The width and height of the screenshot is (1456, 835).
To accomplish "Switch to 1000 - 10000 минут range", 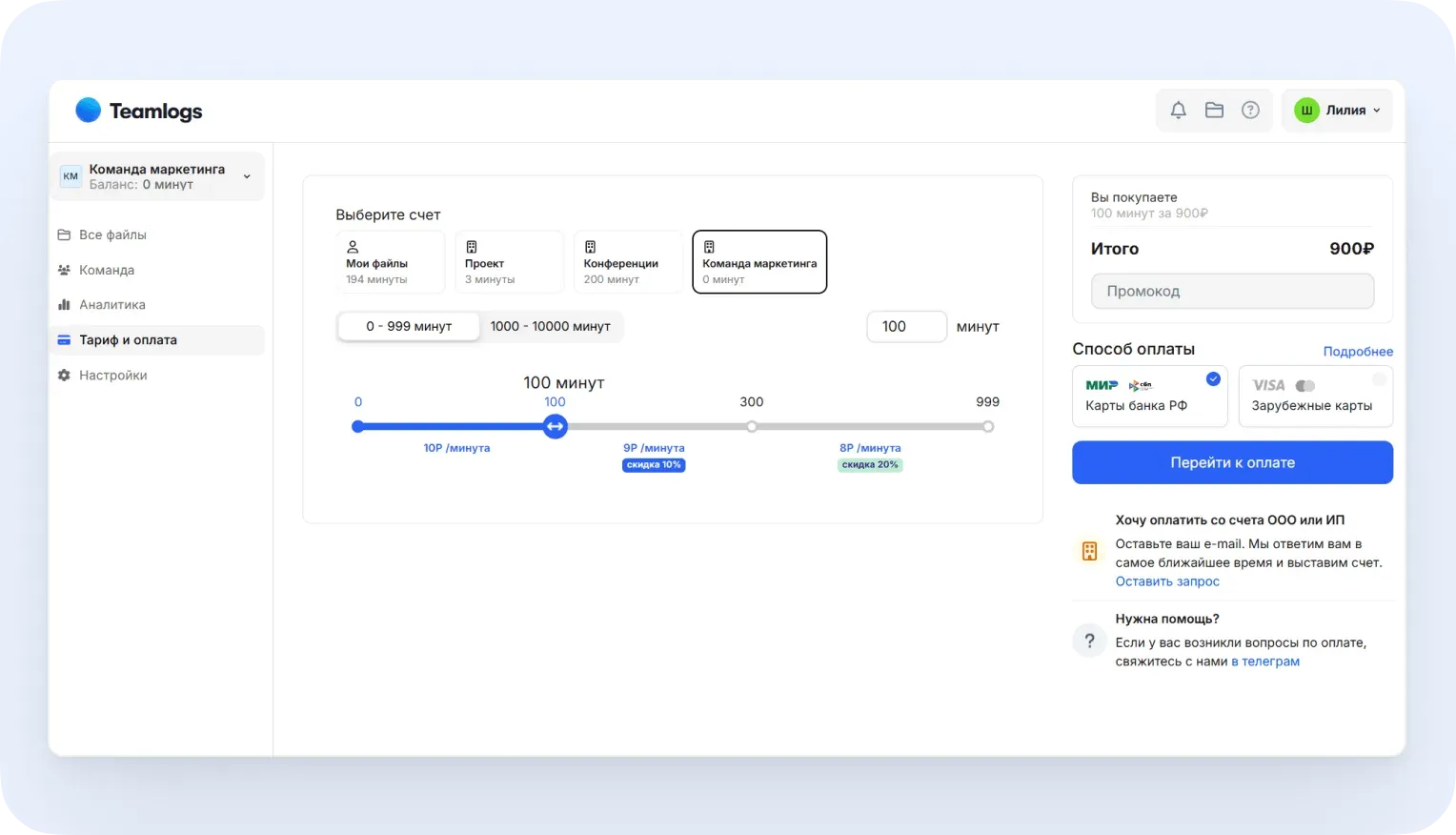I will click(551, 326).
